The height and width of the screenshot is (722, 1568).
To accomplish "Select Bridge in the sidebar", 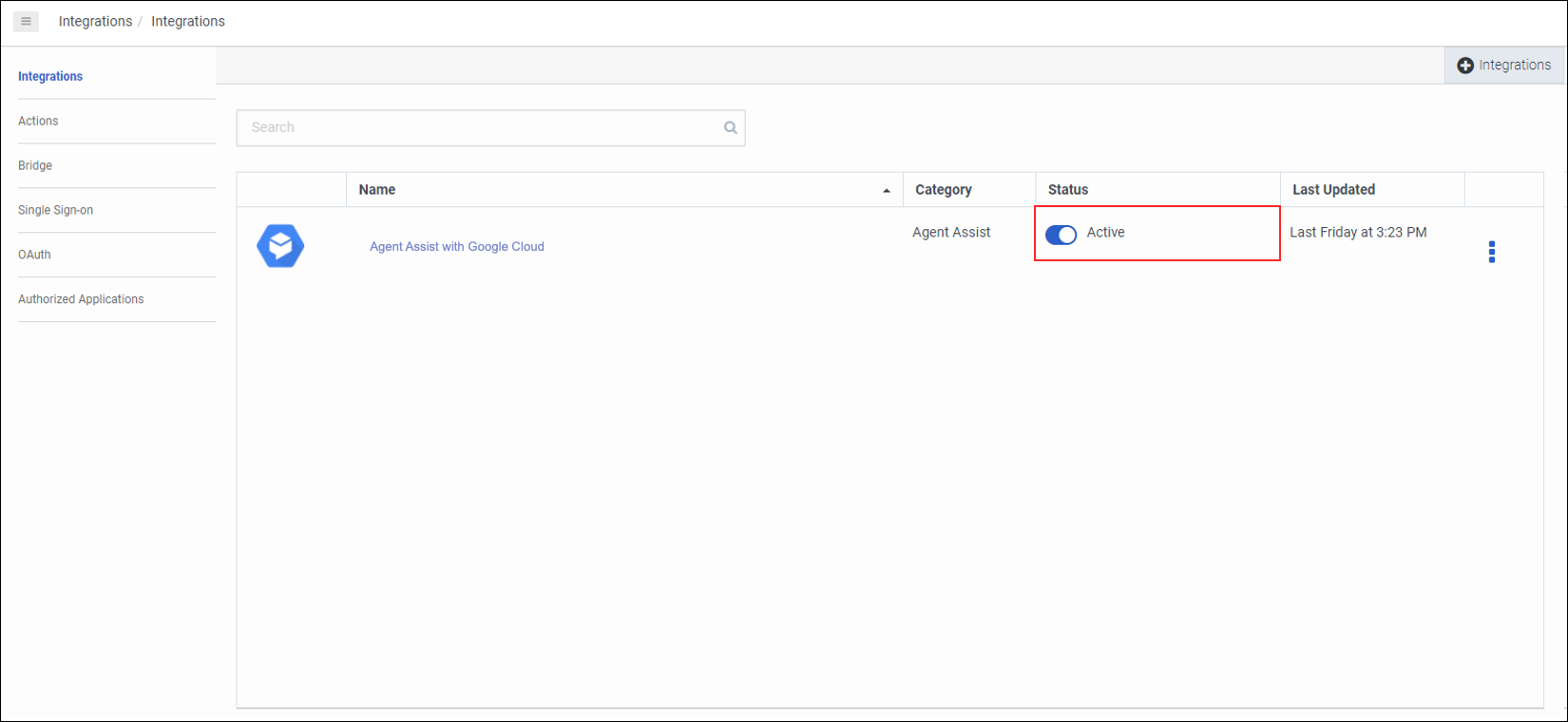I will point(35,165).
